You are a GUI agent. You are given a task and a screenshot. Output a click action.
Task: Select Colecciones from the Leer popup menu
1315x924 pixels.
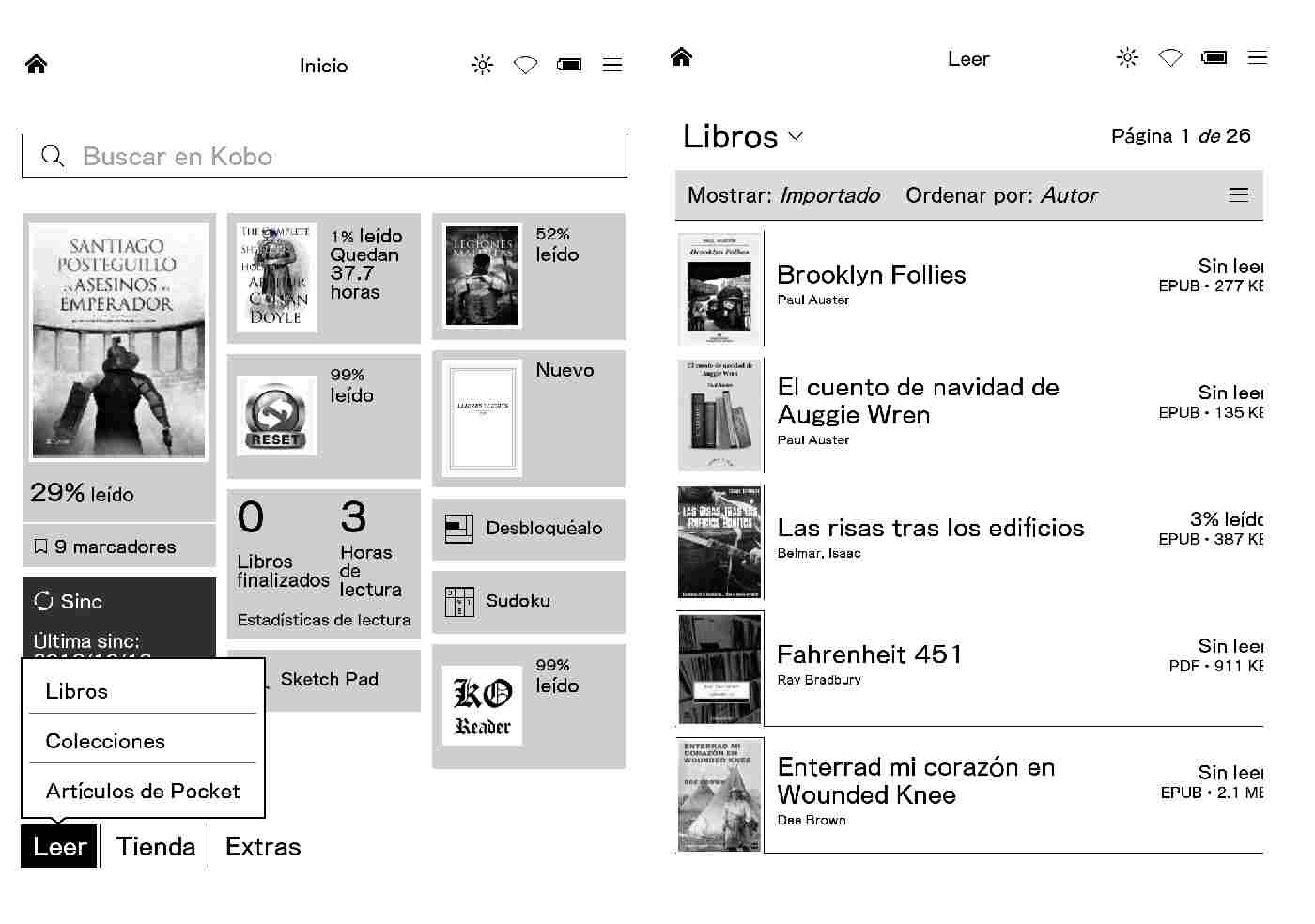click(x=105, y=741)
